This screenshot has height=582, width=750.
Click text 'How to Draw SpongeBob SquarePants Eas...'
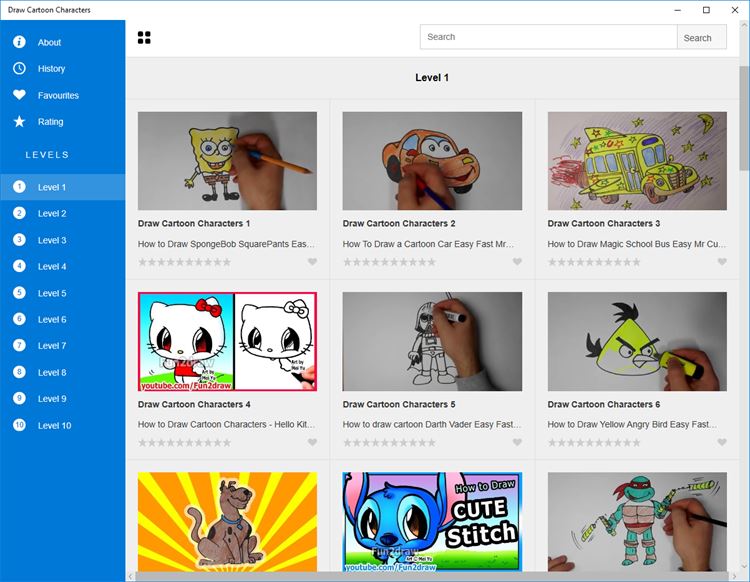[x=226, y=244]
